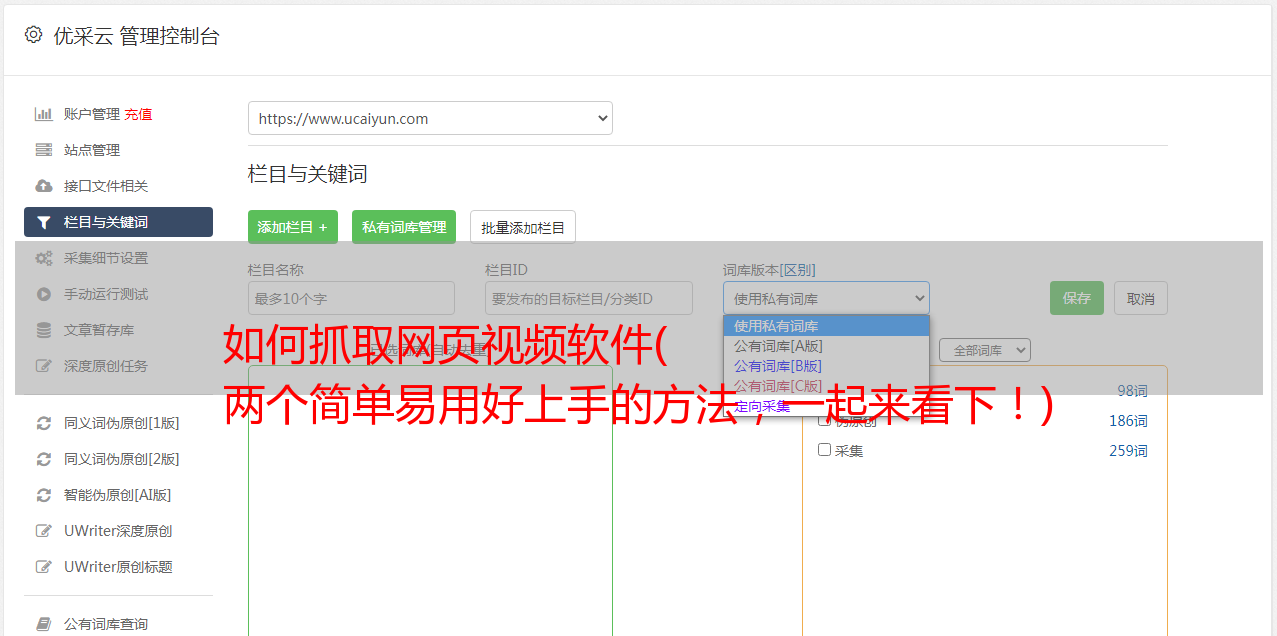Focus the 栏目名称 input field
Viewport: 1277px width, 636px height.
351,298
